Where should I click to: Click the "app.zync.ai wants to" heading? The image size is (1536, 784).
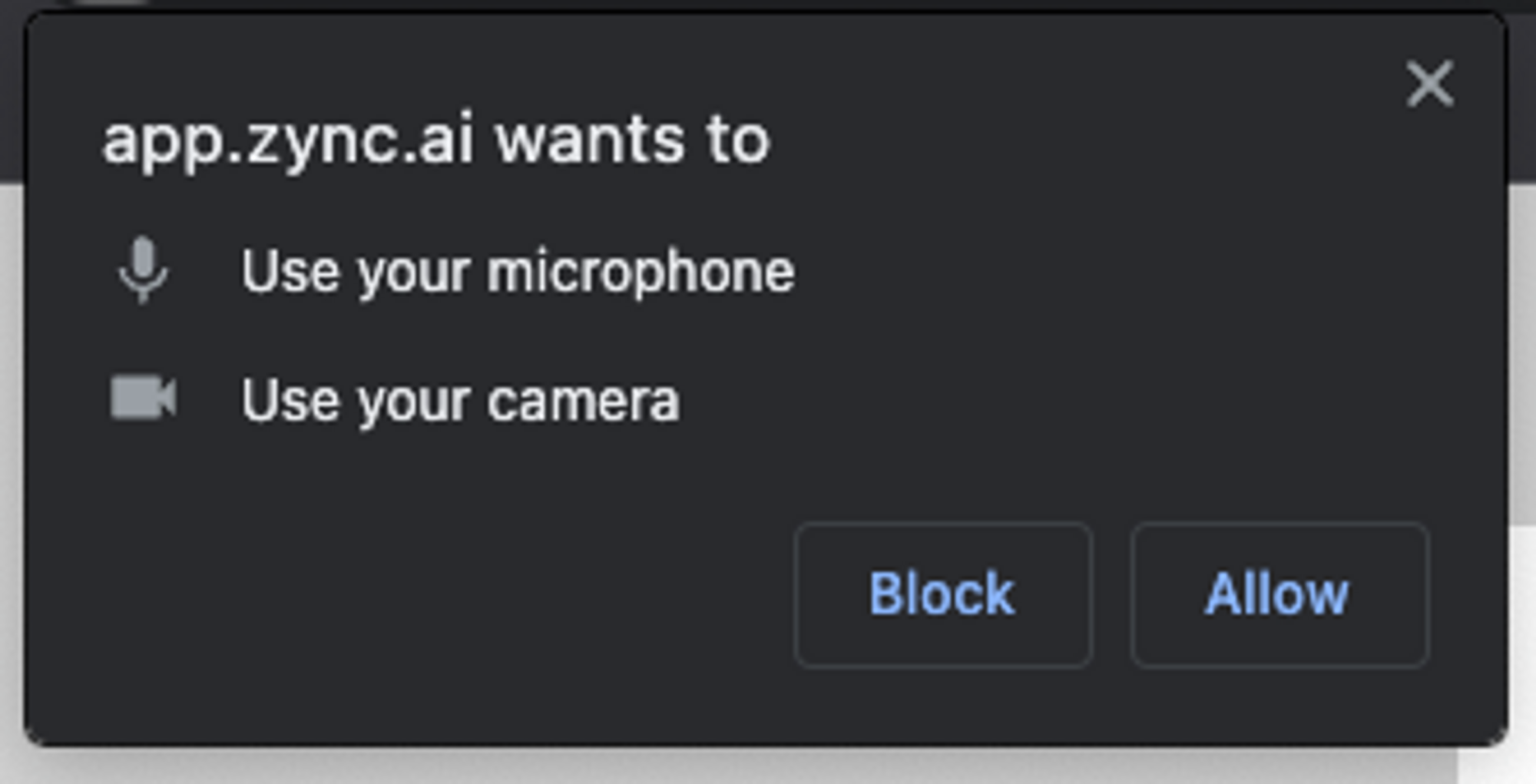pos(435,141)
